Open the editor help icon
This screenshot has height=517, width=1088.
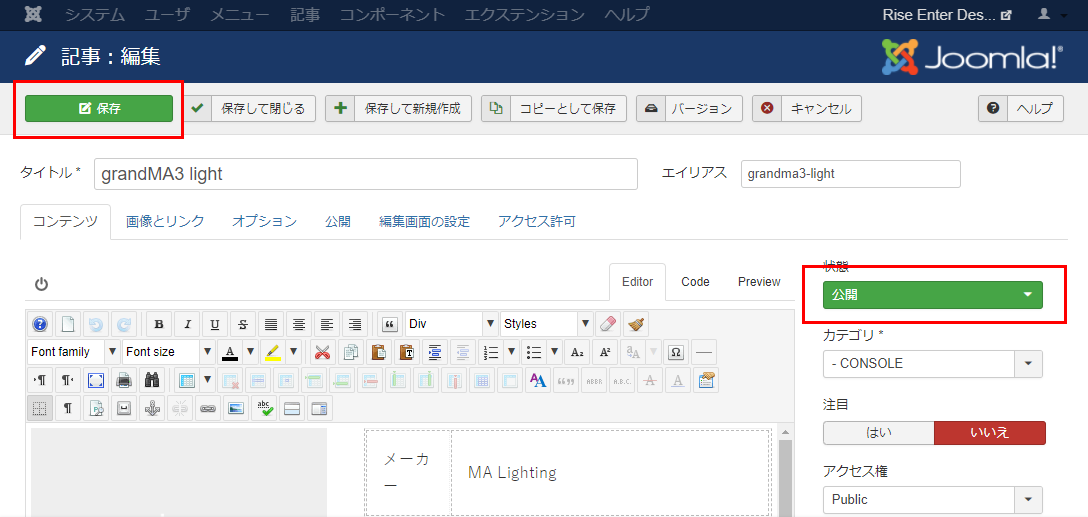pyautogui.click(x=40, y=324)
